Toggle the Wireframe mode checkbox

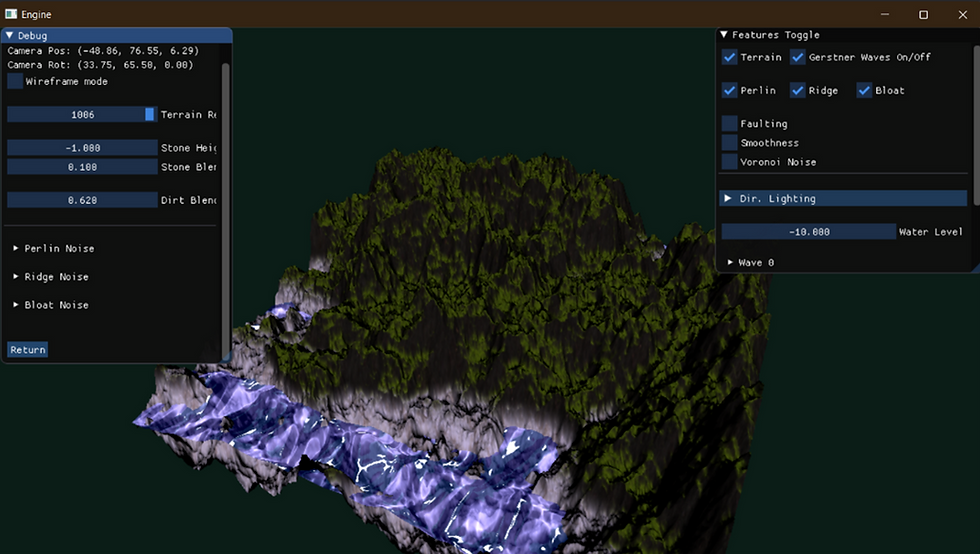[15, 81]
